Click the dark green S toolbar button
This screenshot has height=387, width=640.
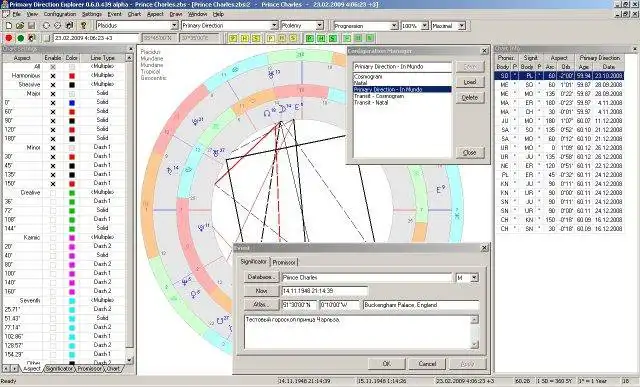coord(333,38)
